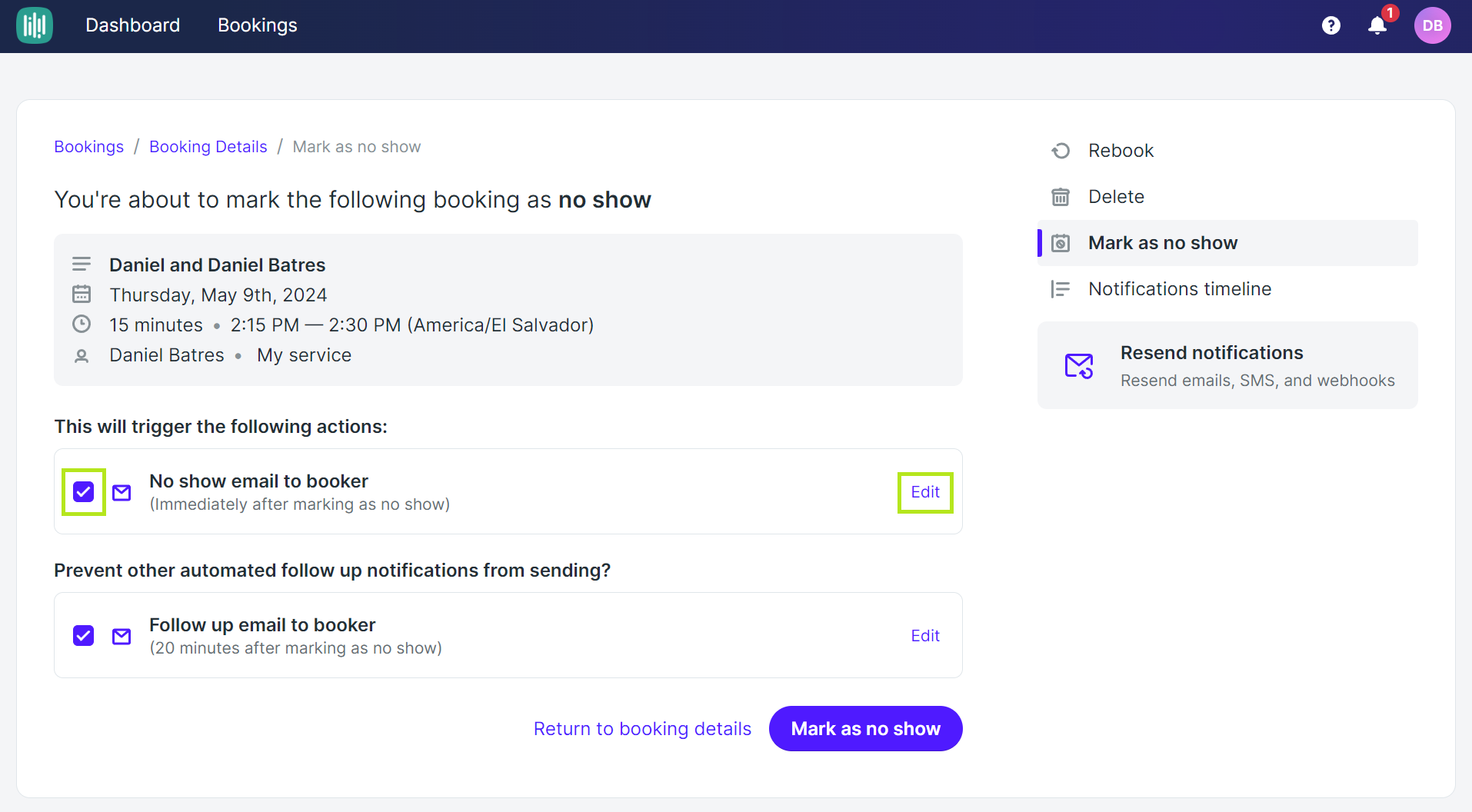Follow the Booking Details breadcrumb link

pos(208,147)
